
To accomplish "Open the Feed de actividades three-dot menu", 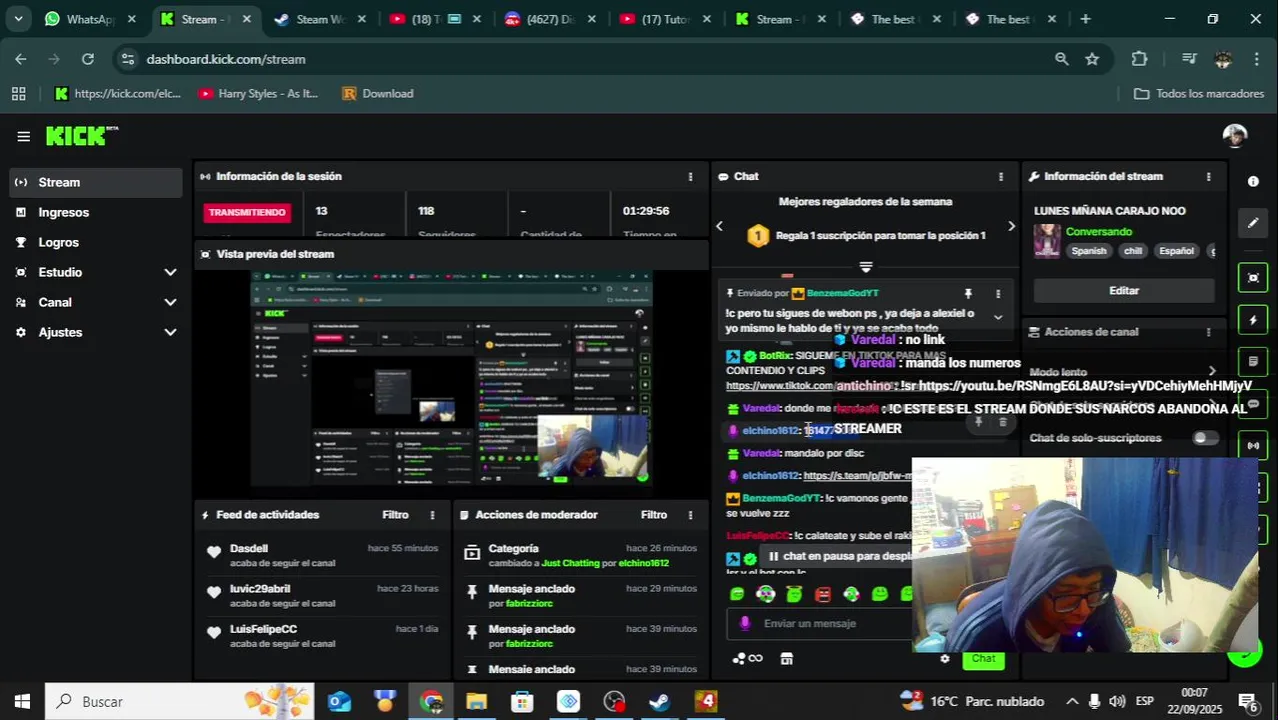I will [432, 515].
